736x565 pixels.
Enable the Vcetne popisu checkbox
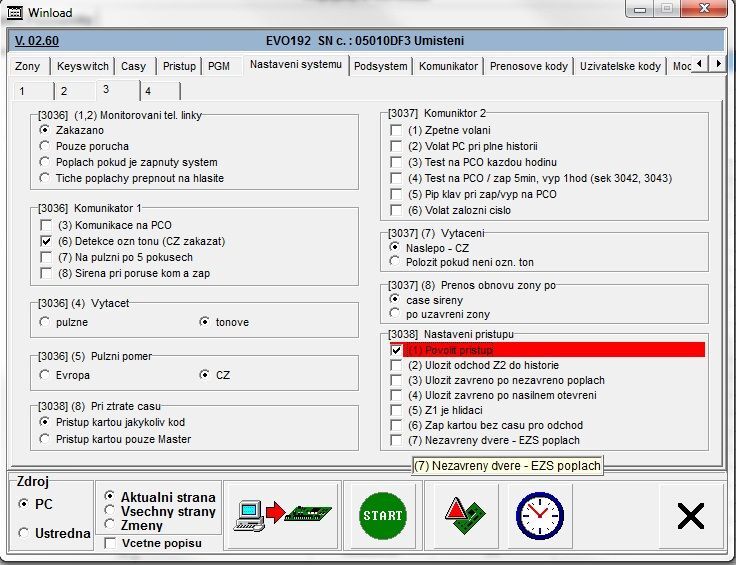click(x=110, y=543)
